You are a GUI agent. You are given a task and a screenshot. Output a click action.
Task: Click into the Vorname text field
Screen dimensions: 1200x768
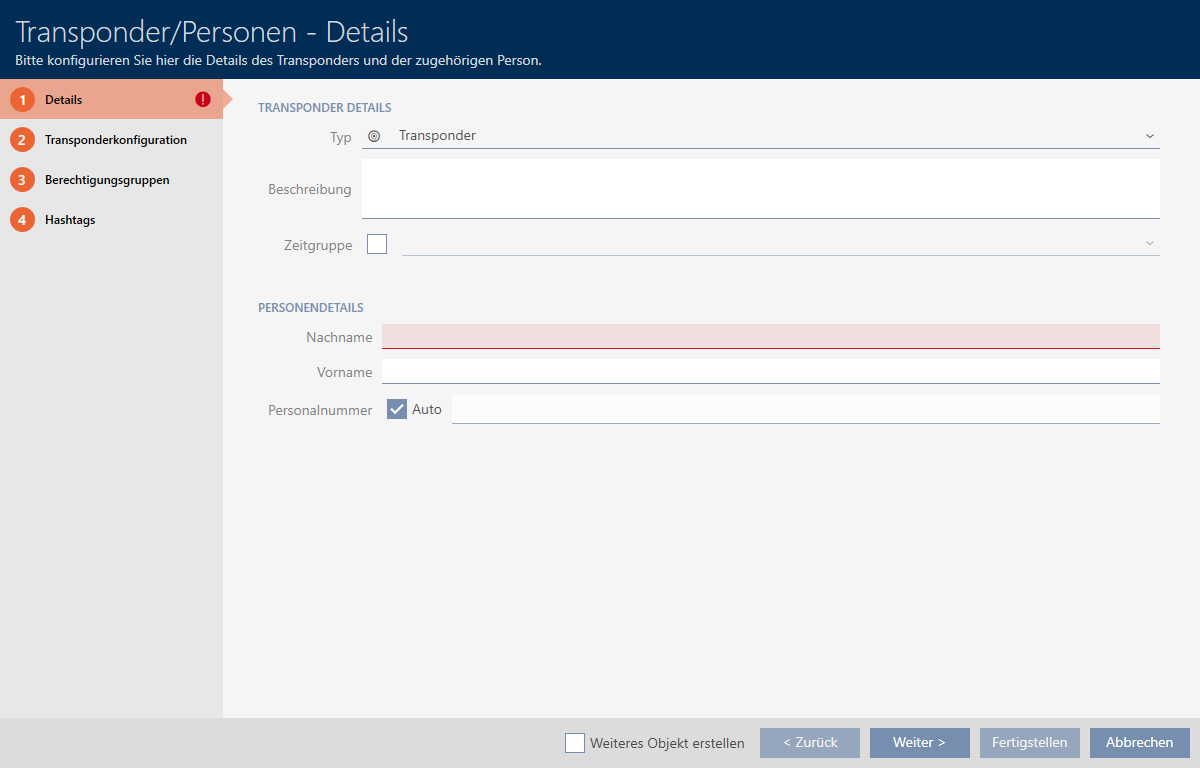[x=770, y=371]
